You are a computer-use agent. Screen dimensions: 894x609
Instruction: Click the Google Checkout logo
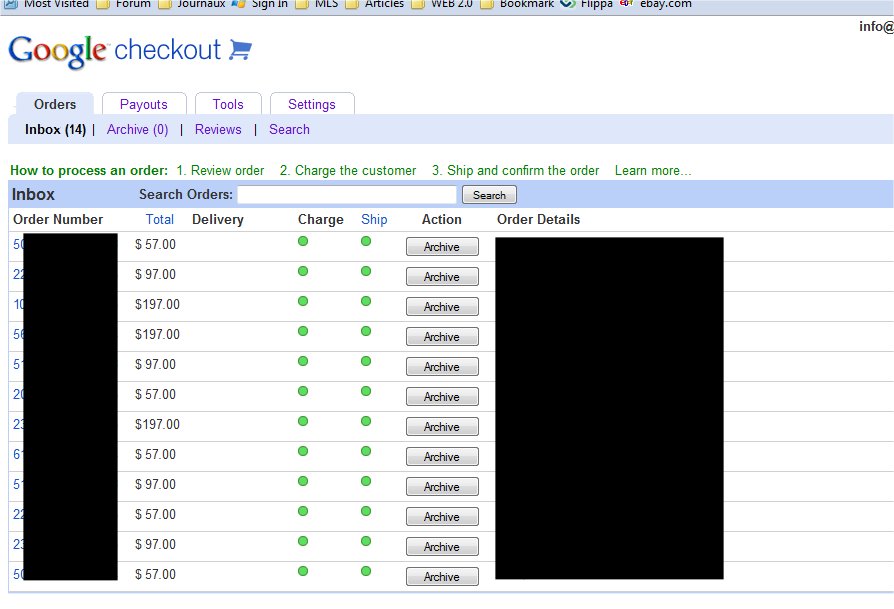[130, 50]
